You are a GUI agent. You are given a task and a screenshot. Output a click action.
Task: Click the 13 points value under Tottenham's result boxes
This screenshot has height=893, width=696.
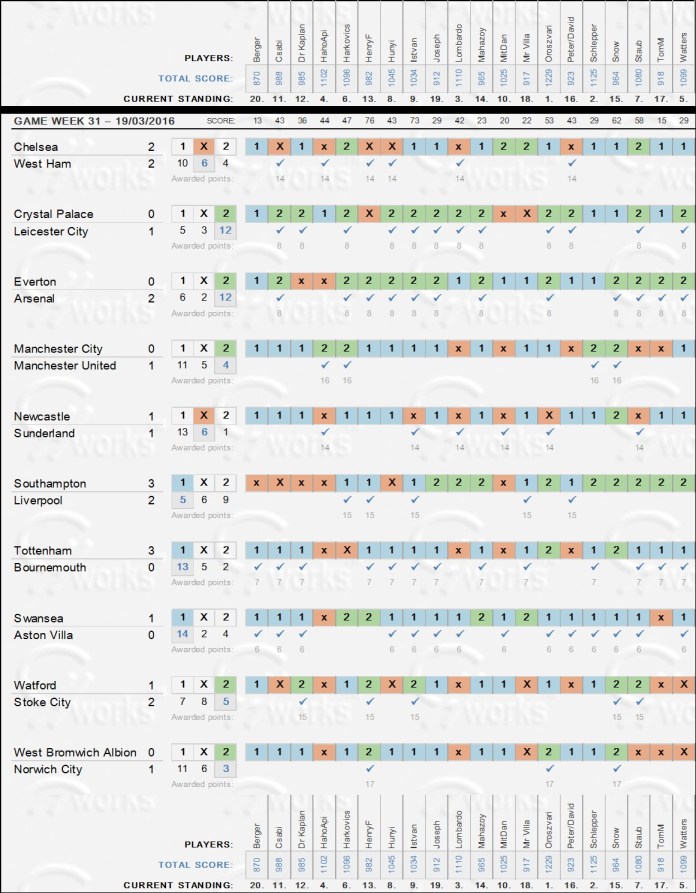[x=182, y=566]
